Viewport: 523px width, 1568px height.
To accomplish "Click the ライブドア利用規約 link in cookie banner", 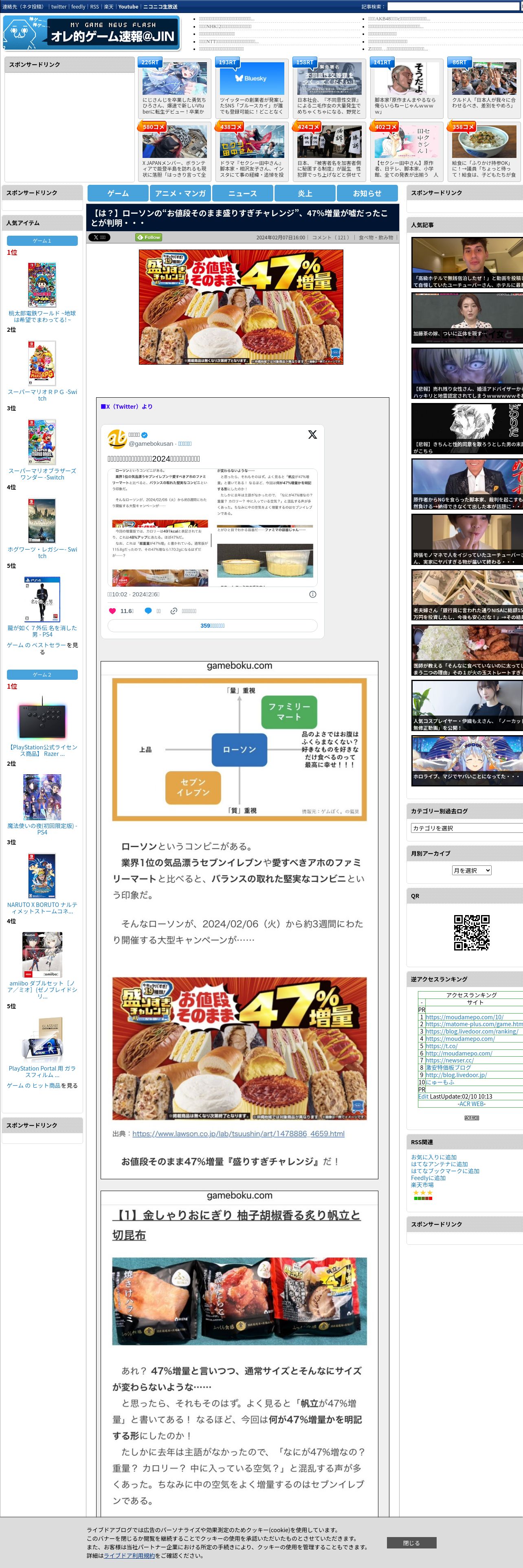I will (x=129, y=1555).
